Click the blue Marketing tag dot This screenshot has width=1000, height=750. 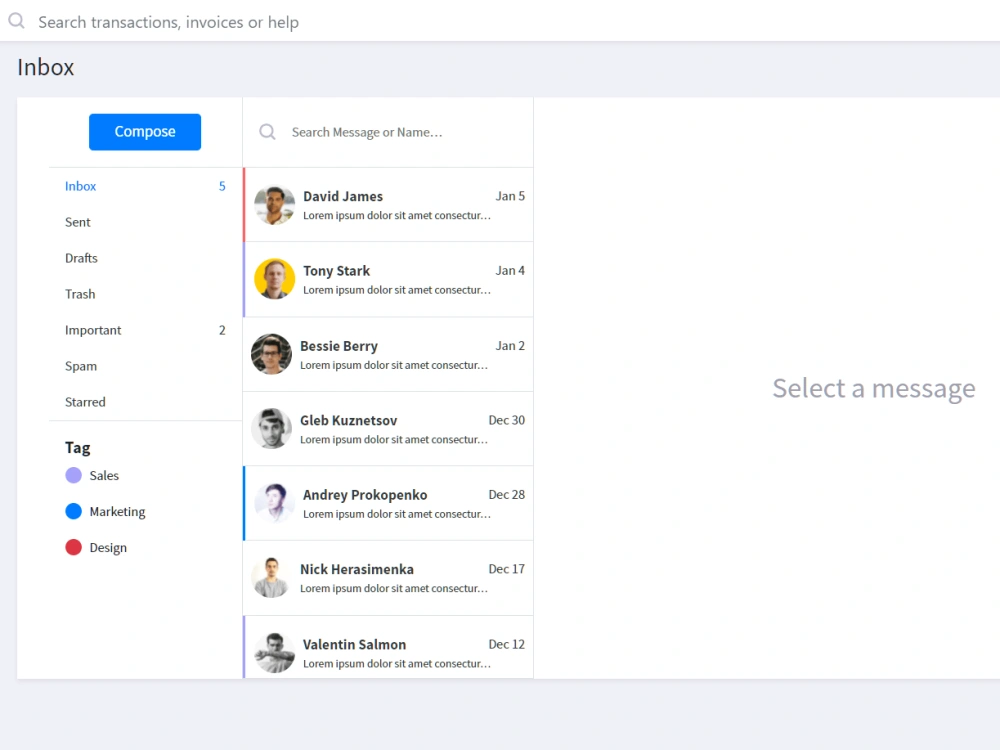click(x=73, y=511)
